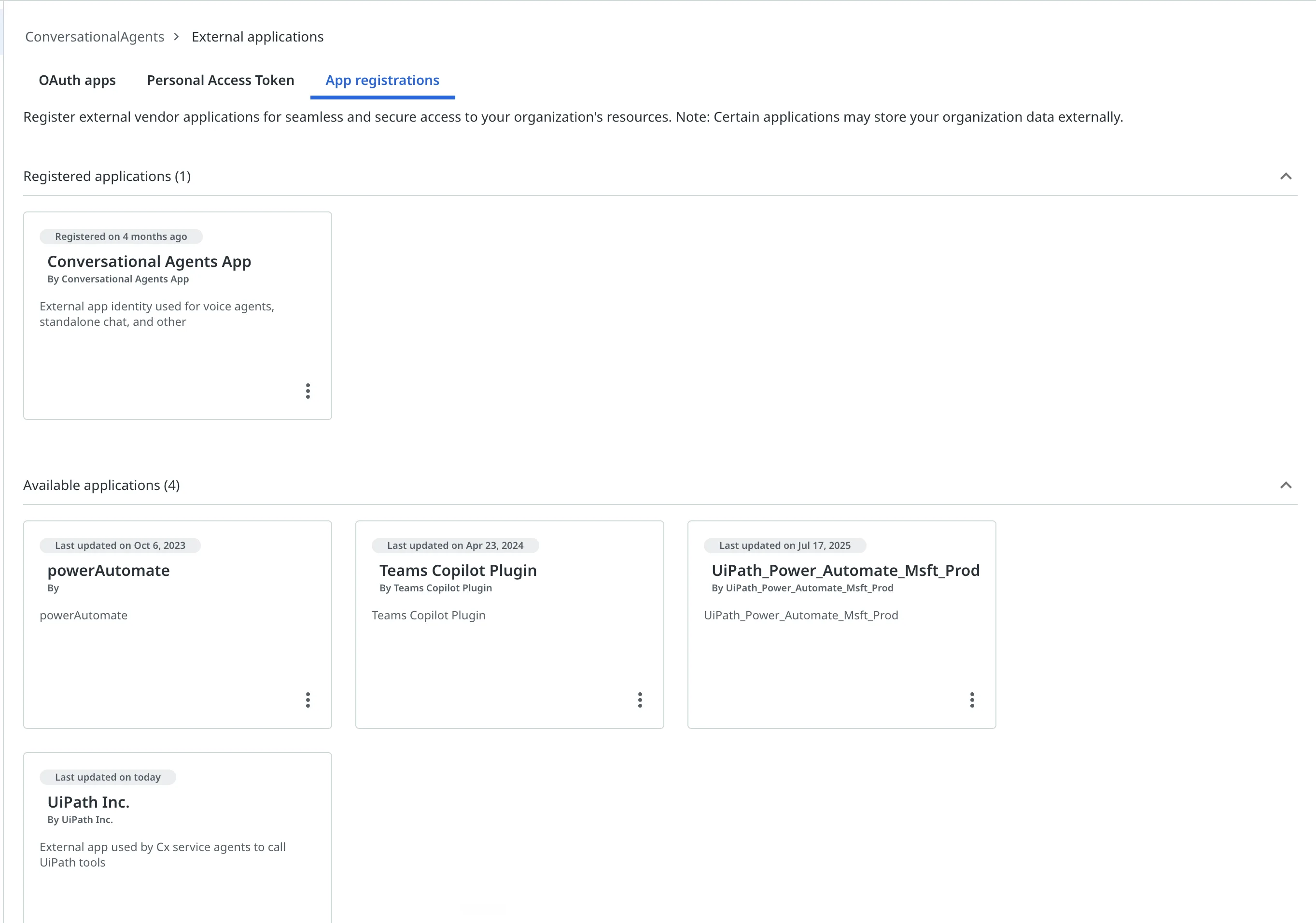The image size is (1316, 923).
Task: Switch to Personal Access Token tab
Action: pos(221,80)
